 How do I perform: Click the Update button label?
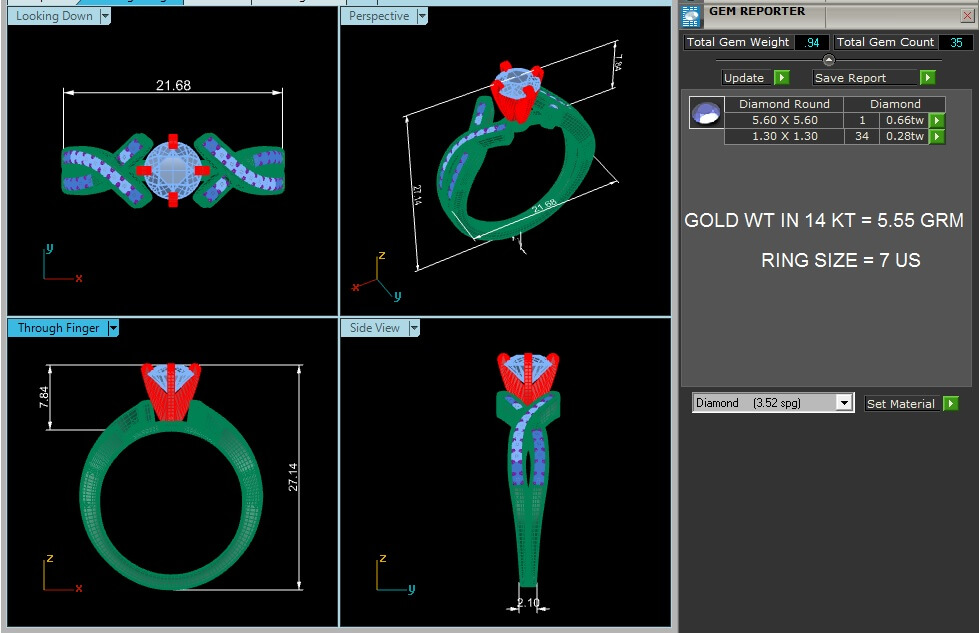(745, 78)
